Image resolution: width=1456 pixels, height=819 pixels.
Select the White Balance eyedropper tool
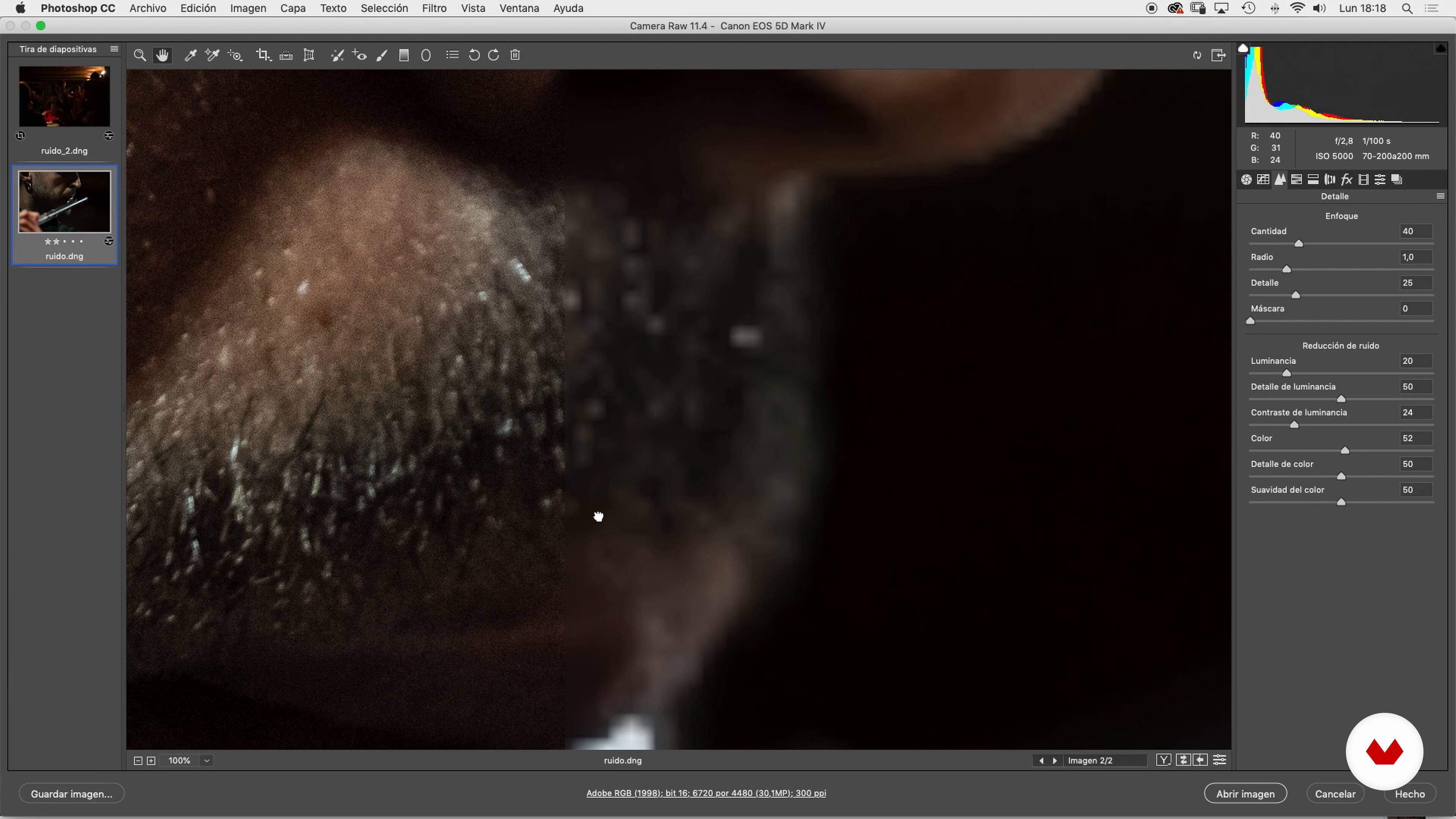tap(190, 55)
